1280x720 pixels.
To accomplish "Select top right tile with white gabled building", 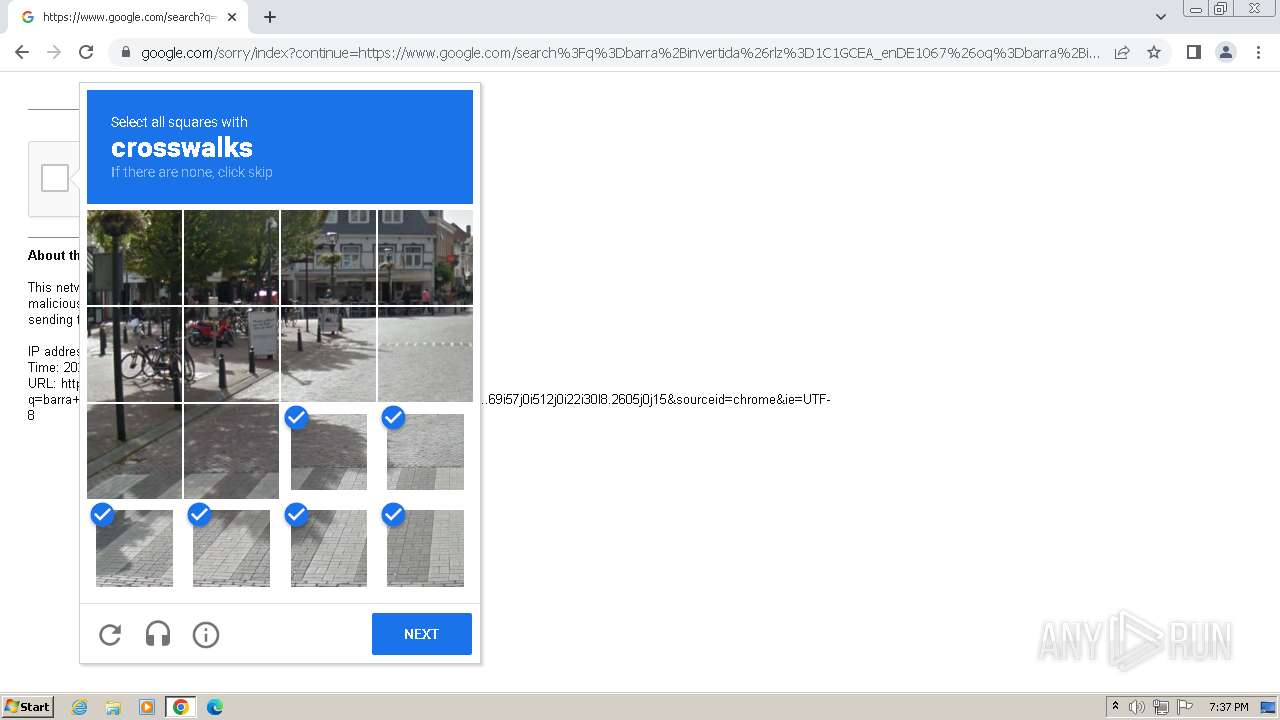I will click(x=425, y=257).
